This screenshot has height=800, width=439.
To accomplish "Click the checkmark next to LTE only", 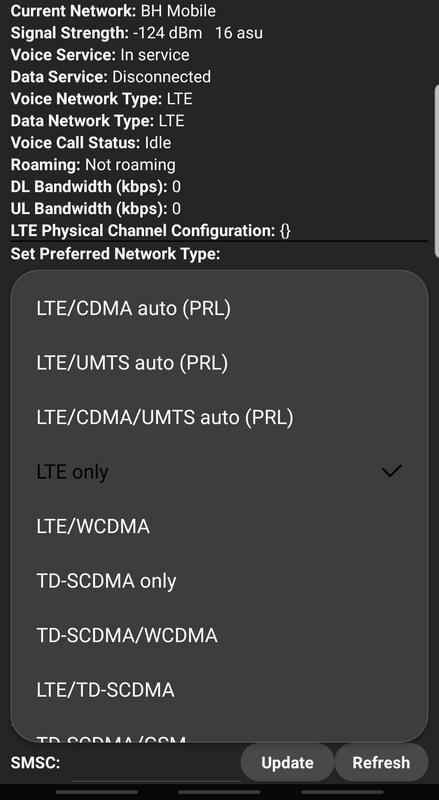I will pyautogui.click(x=392, y=471).
